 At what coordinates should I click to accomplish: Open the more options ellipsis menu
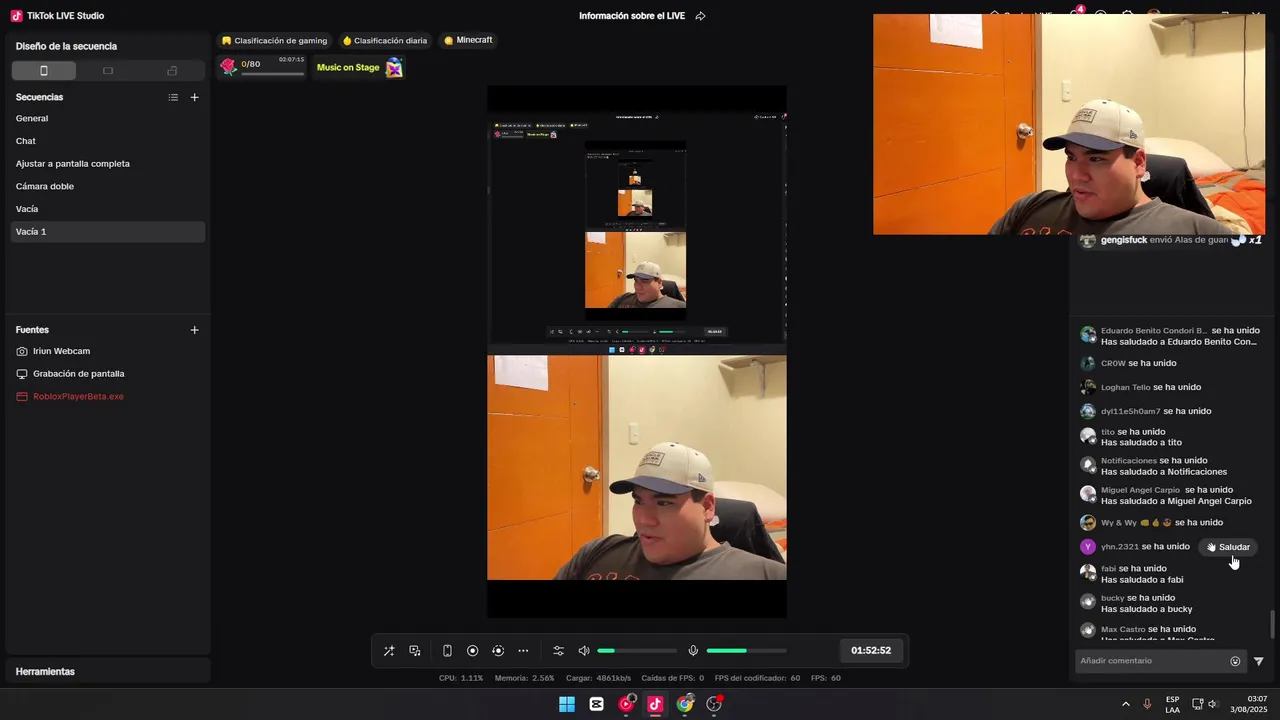point(523,651)
